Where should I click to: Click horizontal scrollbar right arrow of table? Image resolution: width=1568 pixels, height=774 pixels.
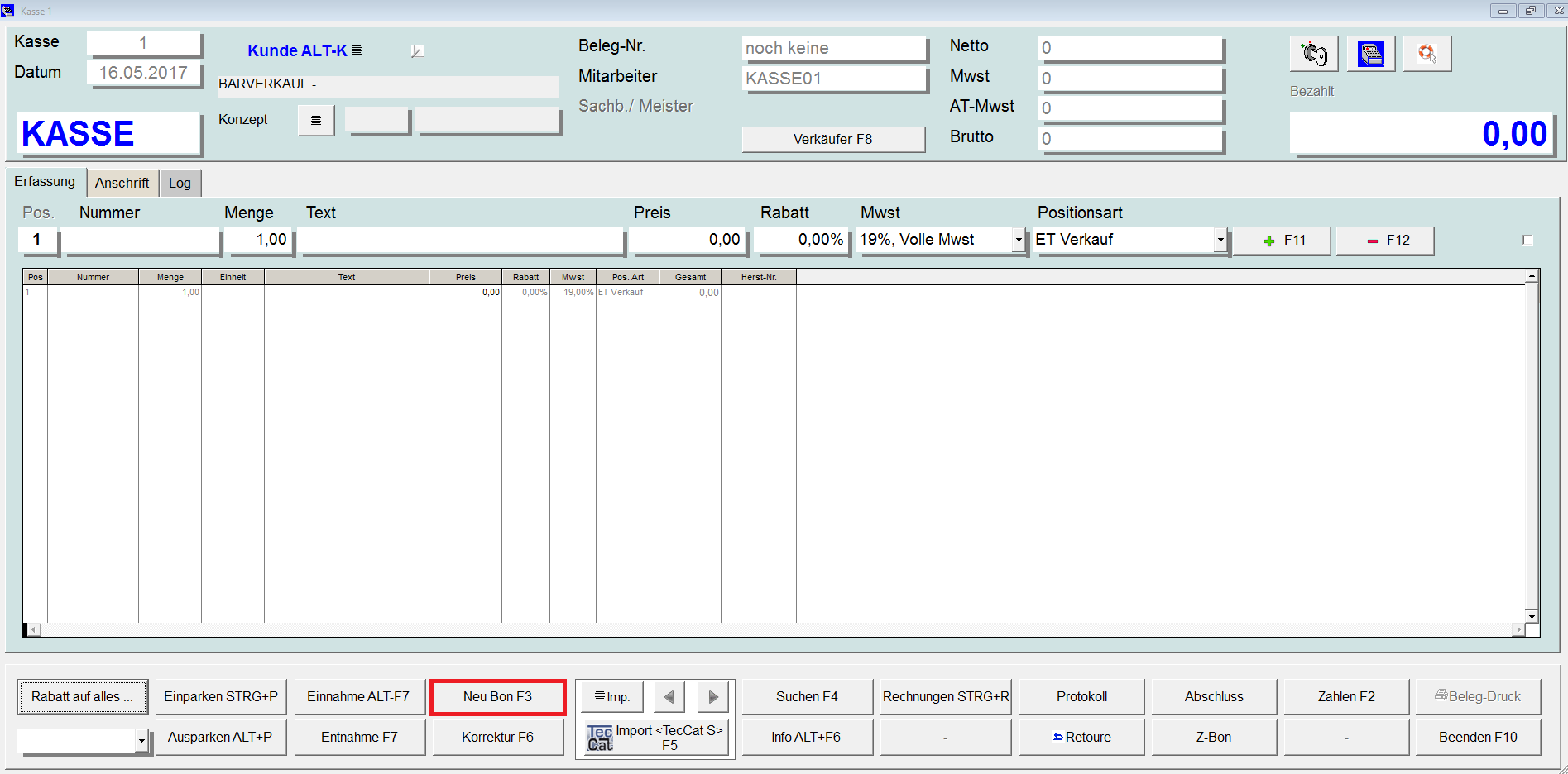click(1518, 630)
